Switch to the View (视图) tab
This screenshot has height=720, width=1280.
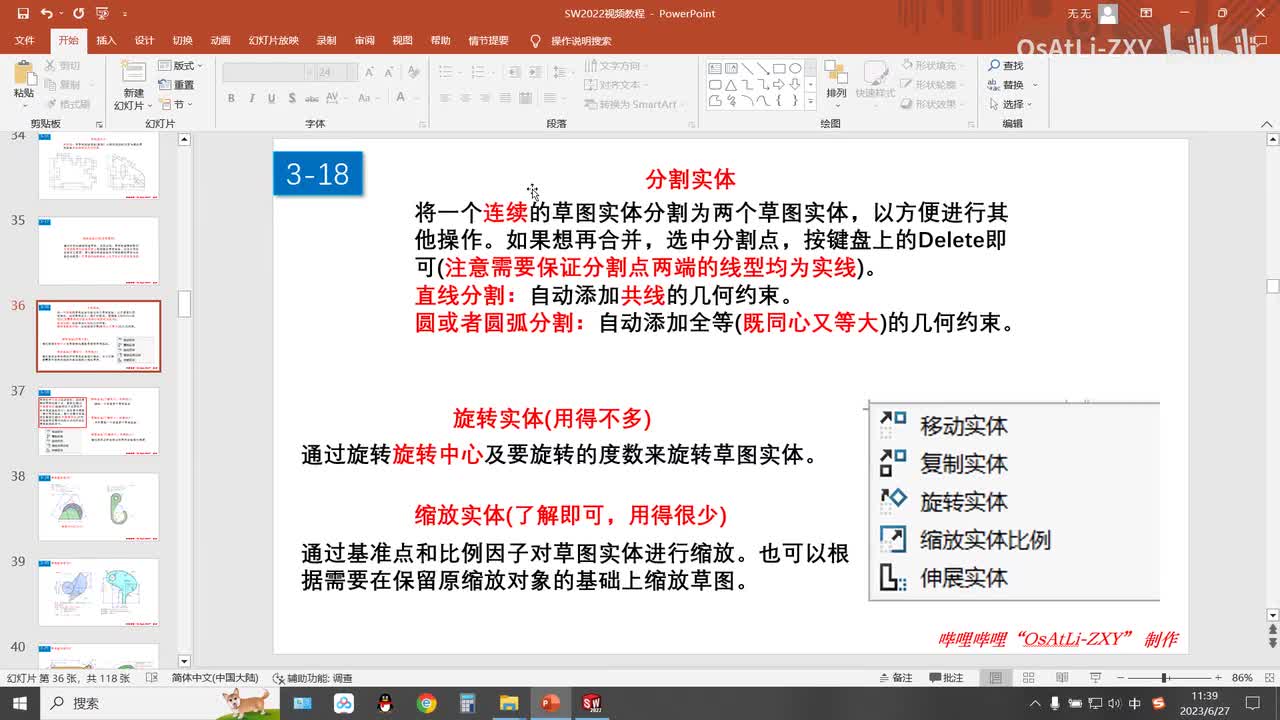402,41
